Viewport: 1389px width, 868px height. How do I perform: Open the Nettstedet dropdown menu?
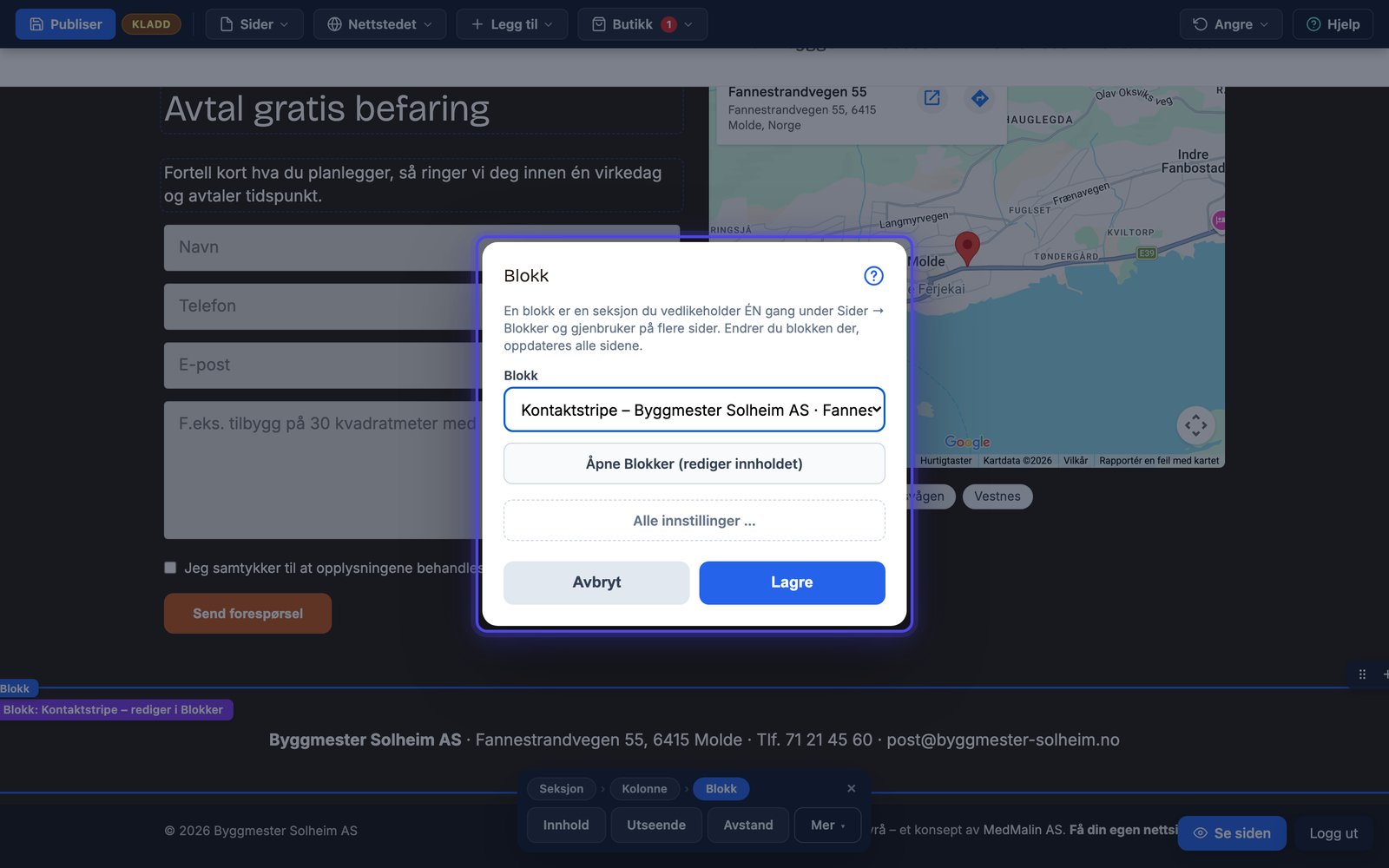(x=379, y=24)
